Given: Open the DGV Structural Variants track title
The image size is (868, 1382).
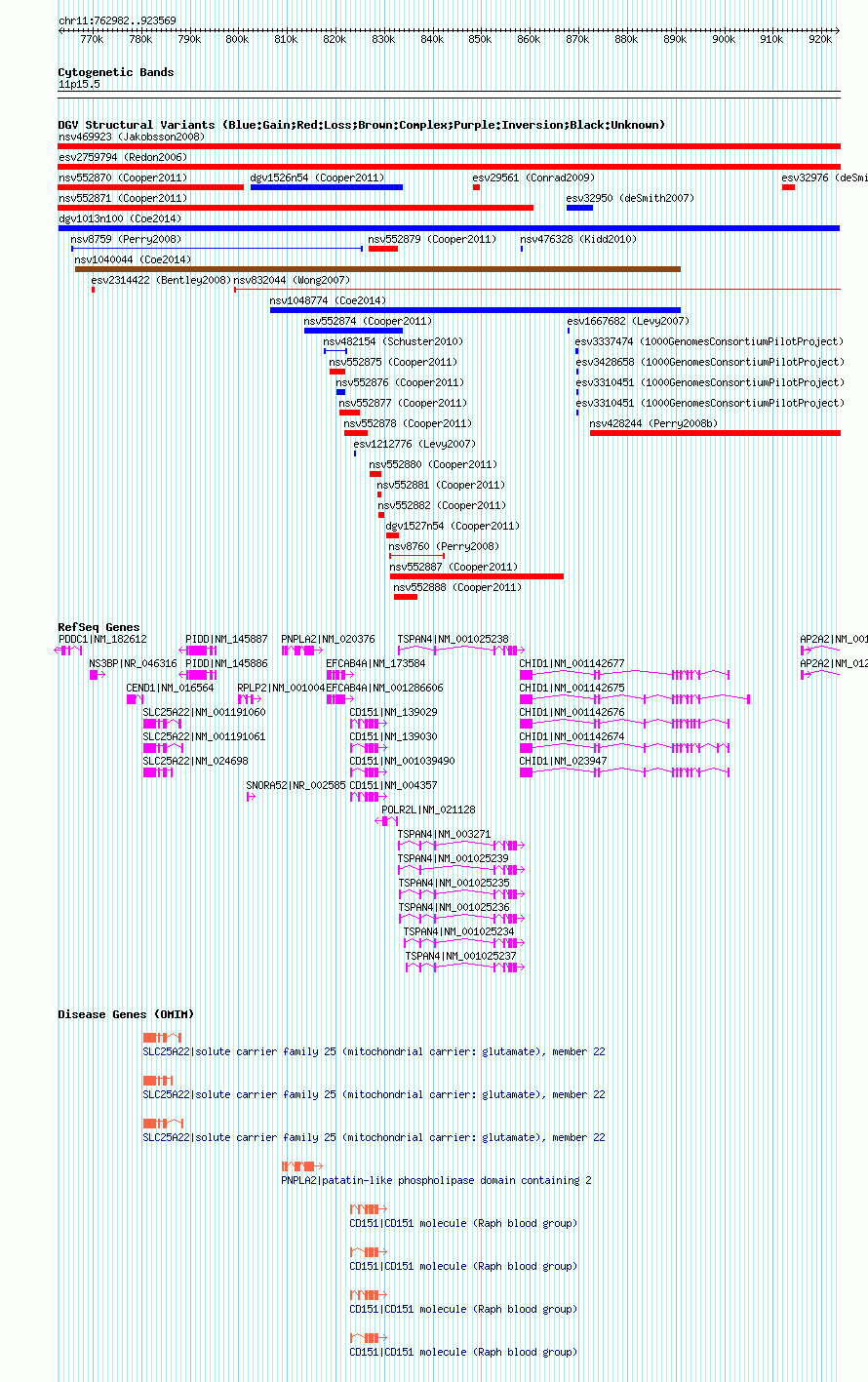Looking at the screenshot, I should click(361, 125).
